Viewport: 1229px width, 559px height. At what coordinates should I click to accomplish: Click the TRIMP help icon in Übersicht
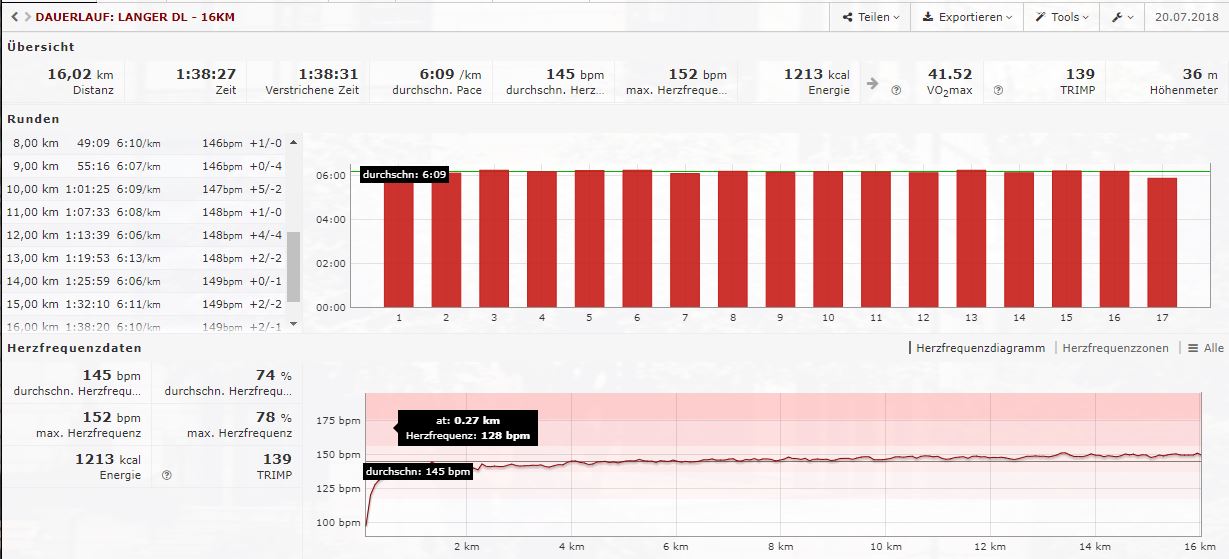(x=998, y=90)
